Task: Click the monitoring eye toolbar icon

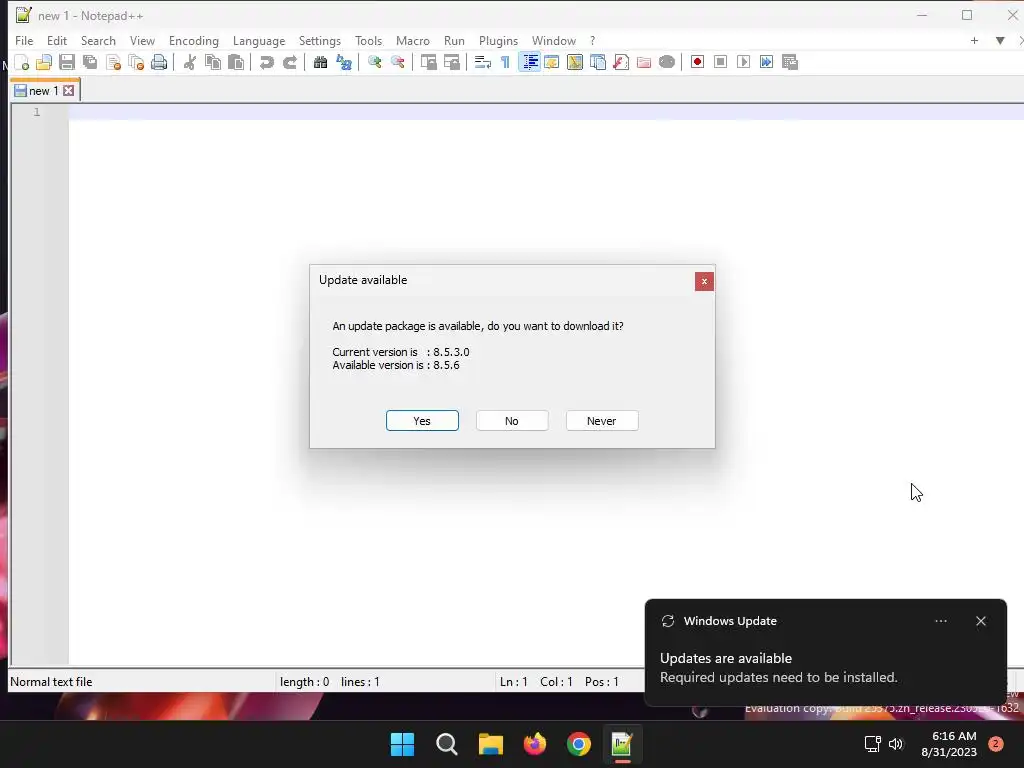Action: pyautogui.click(x=667, y=62)
